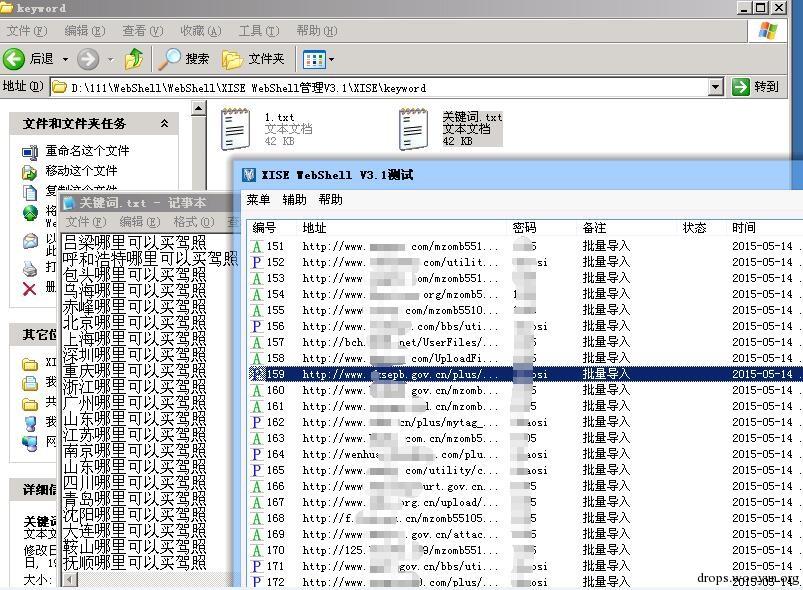This screenshot has height=590, width=803.
Task: Click the 重命名这个文件 icon
Action: coord(30,152)
